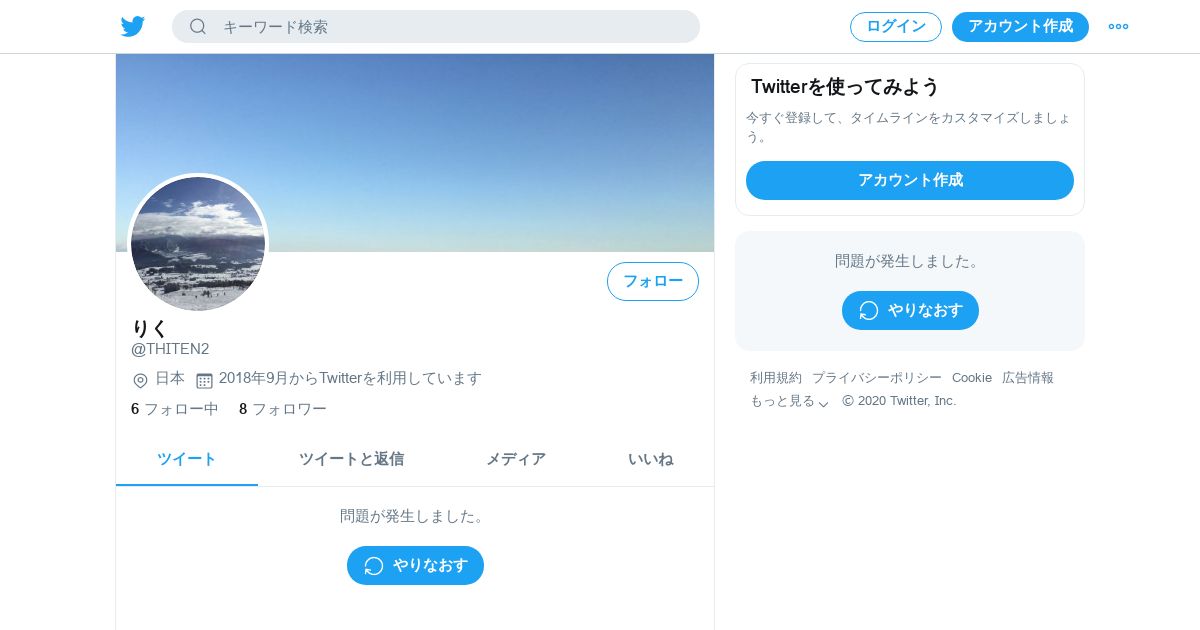The width and height of the screenshot is (1200, 630).
Task: Select the ツイート tab
Action: point(187,459)
